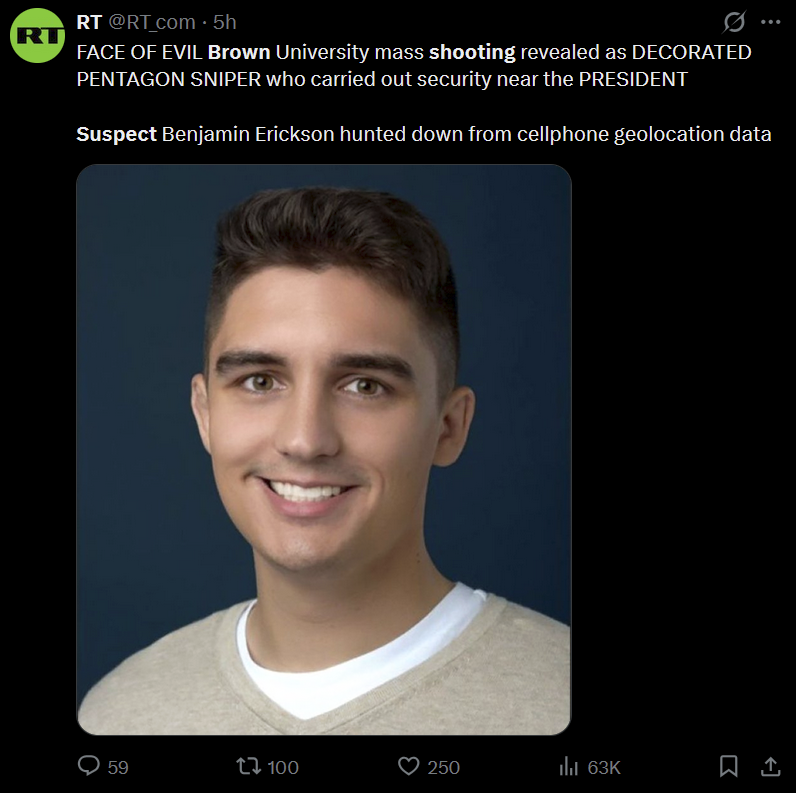The width and height of the screenshot is (796, 793).
Task: Open the three-dot more options menu
Action: pos(770,22)
